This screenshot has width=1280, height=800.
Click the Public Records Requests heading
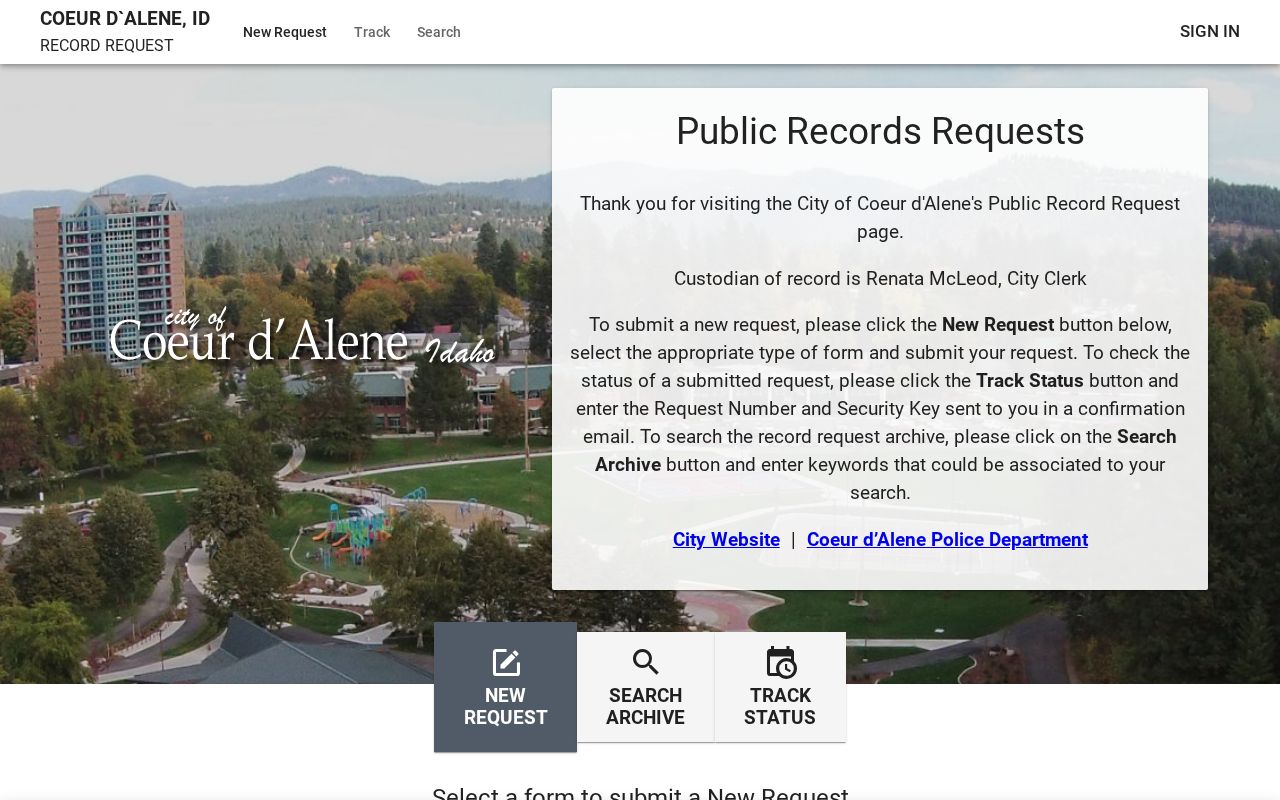coord(880,132)
